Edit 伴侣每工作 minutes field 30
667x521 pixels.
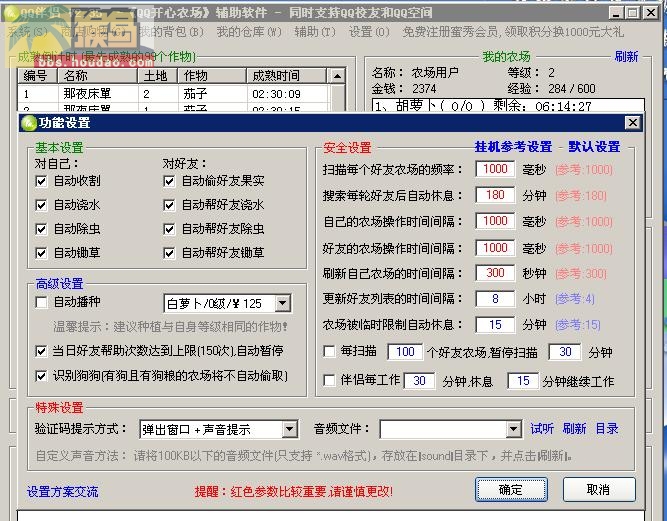tap(419, 381)
